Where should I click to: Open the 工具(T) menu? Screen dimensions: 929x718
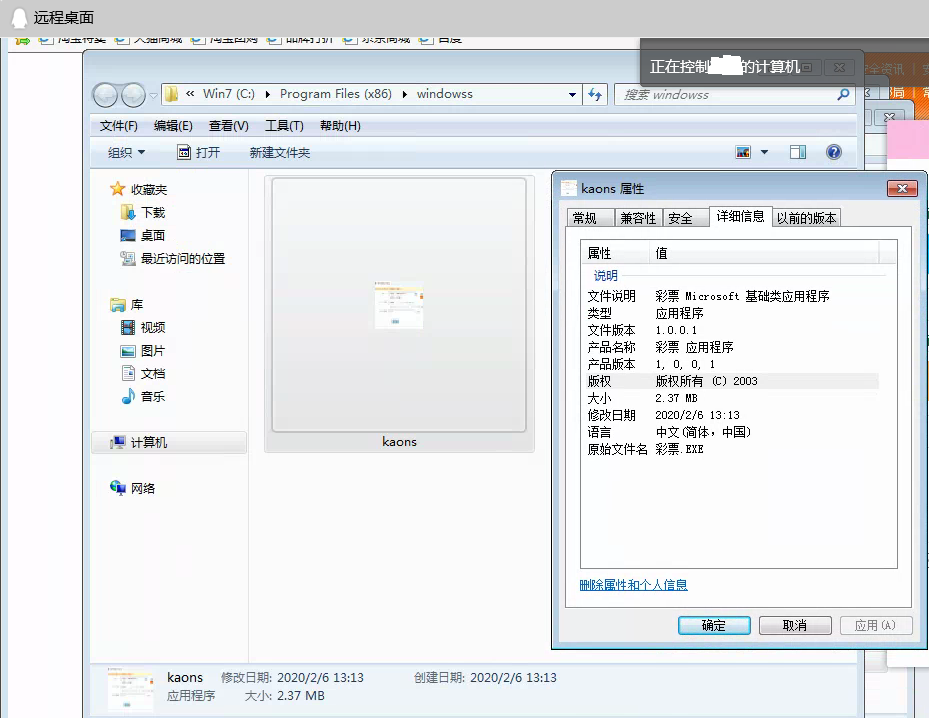284,125
